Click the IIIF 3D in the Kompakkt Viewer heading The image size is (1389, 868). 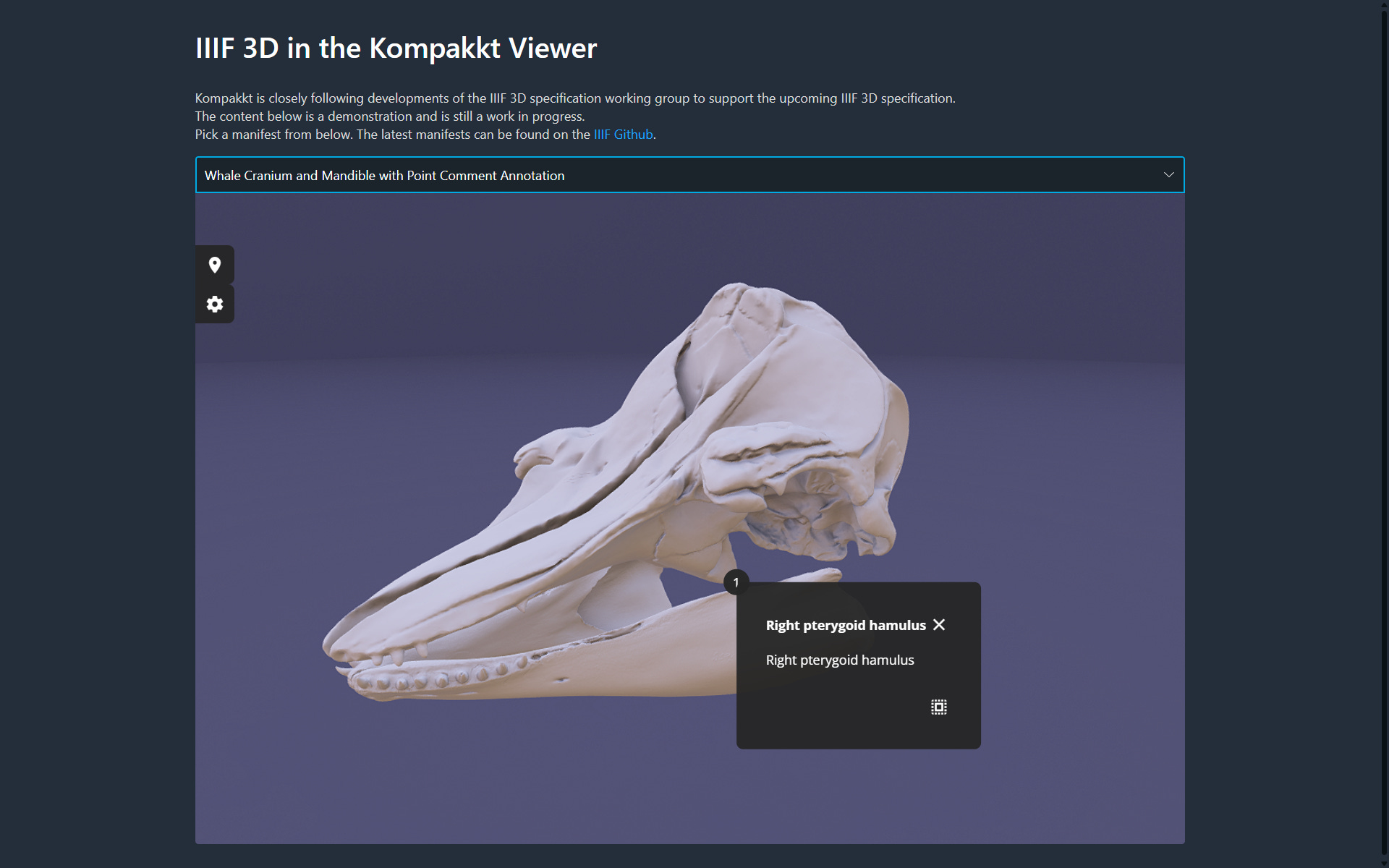396,48
